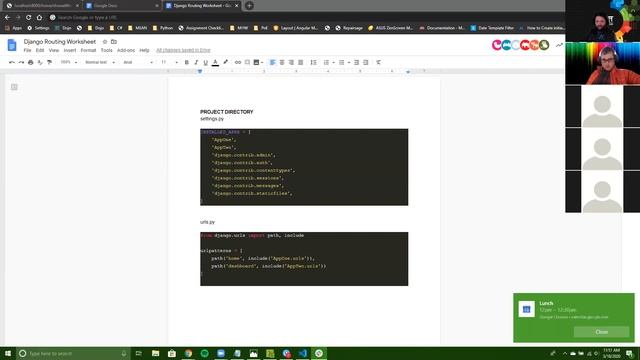Open the Tools menu
Viewport: 640px width, 360px height.
(x=107, y=50)
